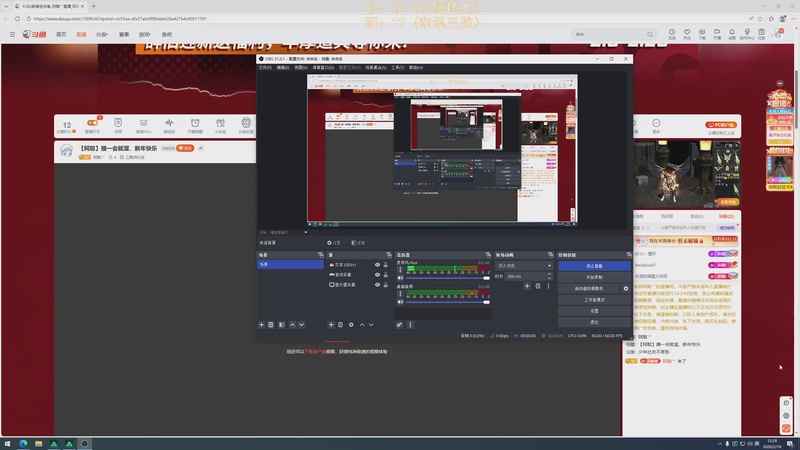Open the Tools menu in OBS
The width and height of the screenshot is (800, 450).
click(x=397, y=67)
